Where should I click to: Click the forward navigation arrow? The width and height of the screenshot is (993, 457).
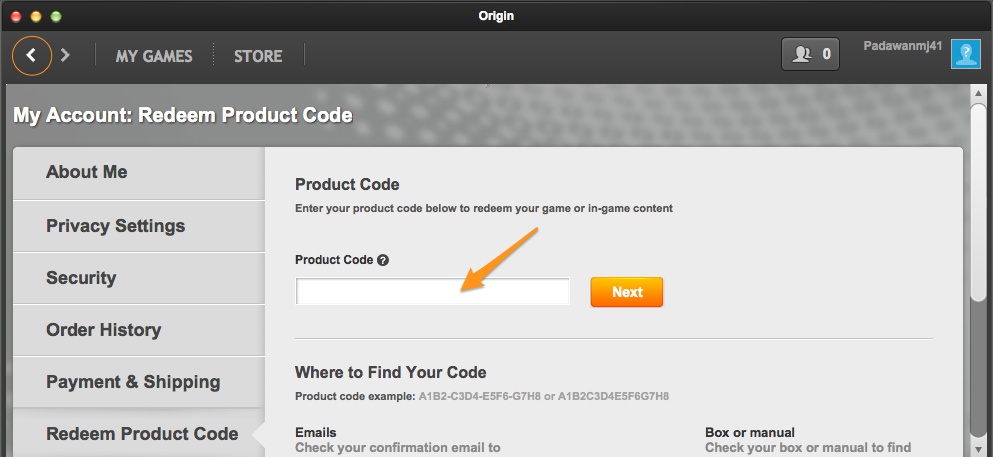pos(65,55)
